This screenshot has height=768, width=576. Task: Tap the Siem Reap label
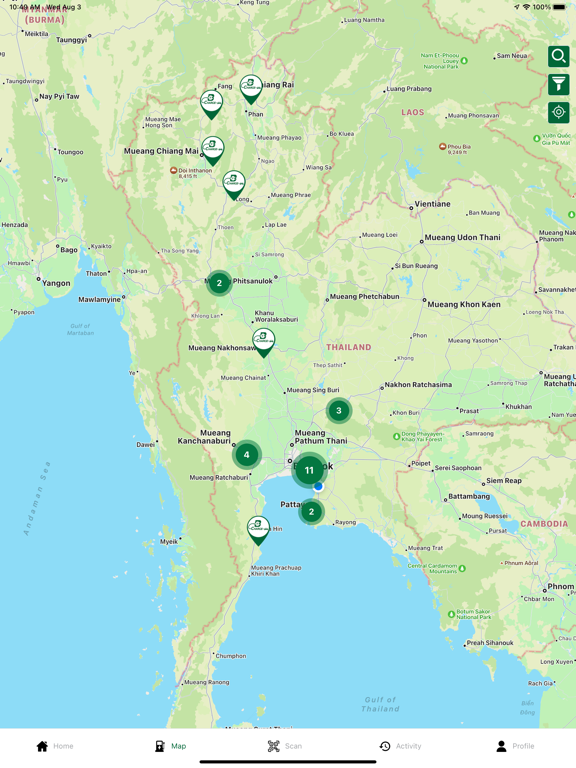point(504,480)
